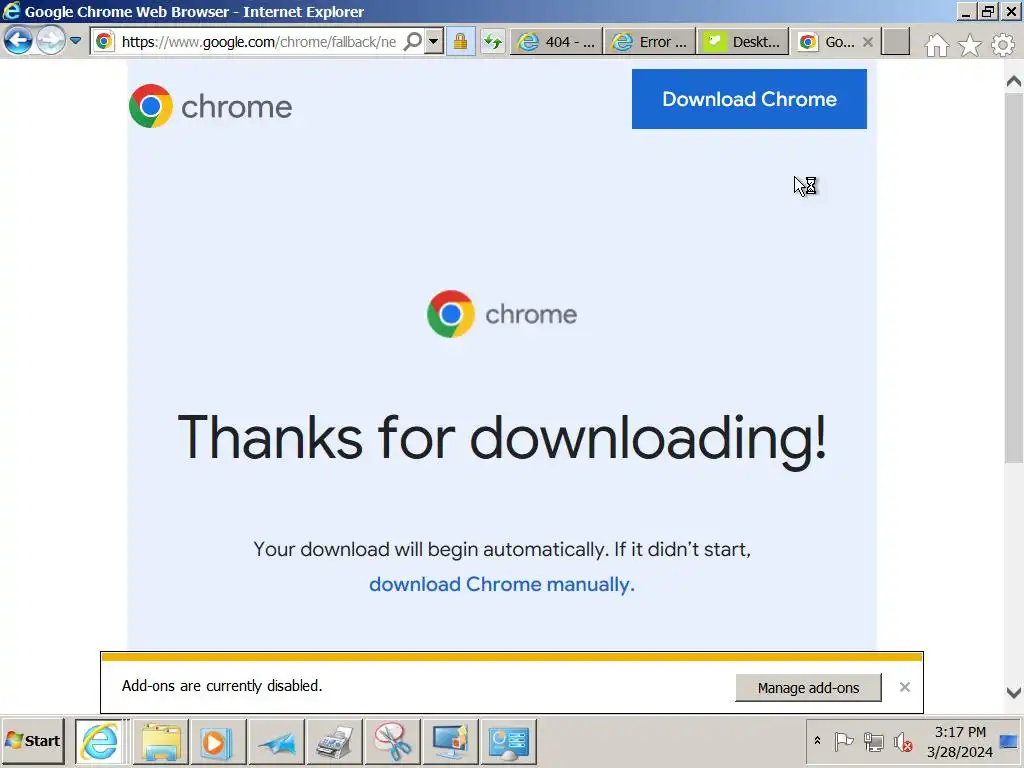The image size is (1024, 768).
Task: Refresh the page with the green arrows icon
Action: click(x=492, y=42)
